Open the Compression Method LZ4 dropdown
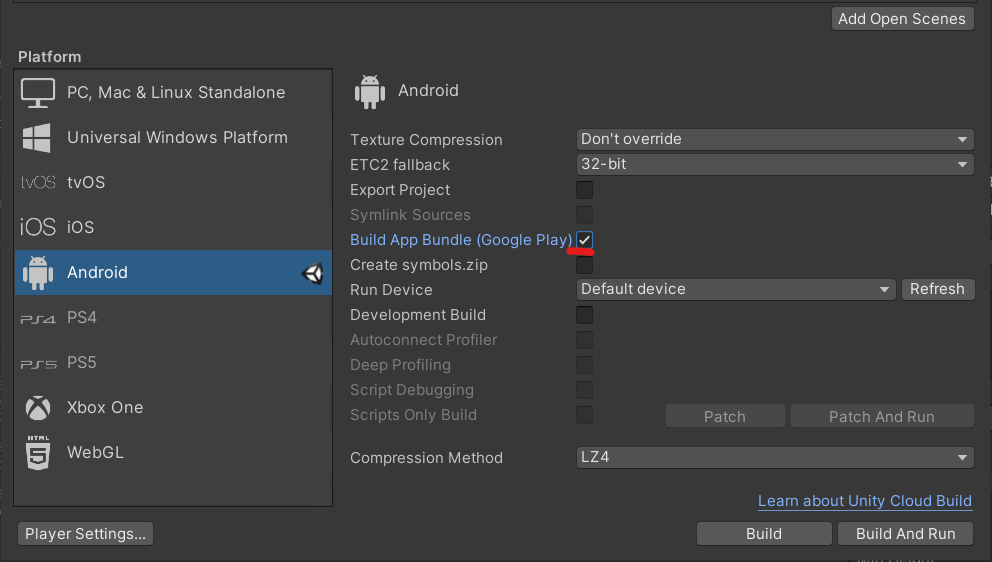Screen dimensions: 992x562 (775, 457)
